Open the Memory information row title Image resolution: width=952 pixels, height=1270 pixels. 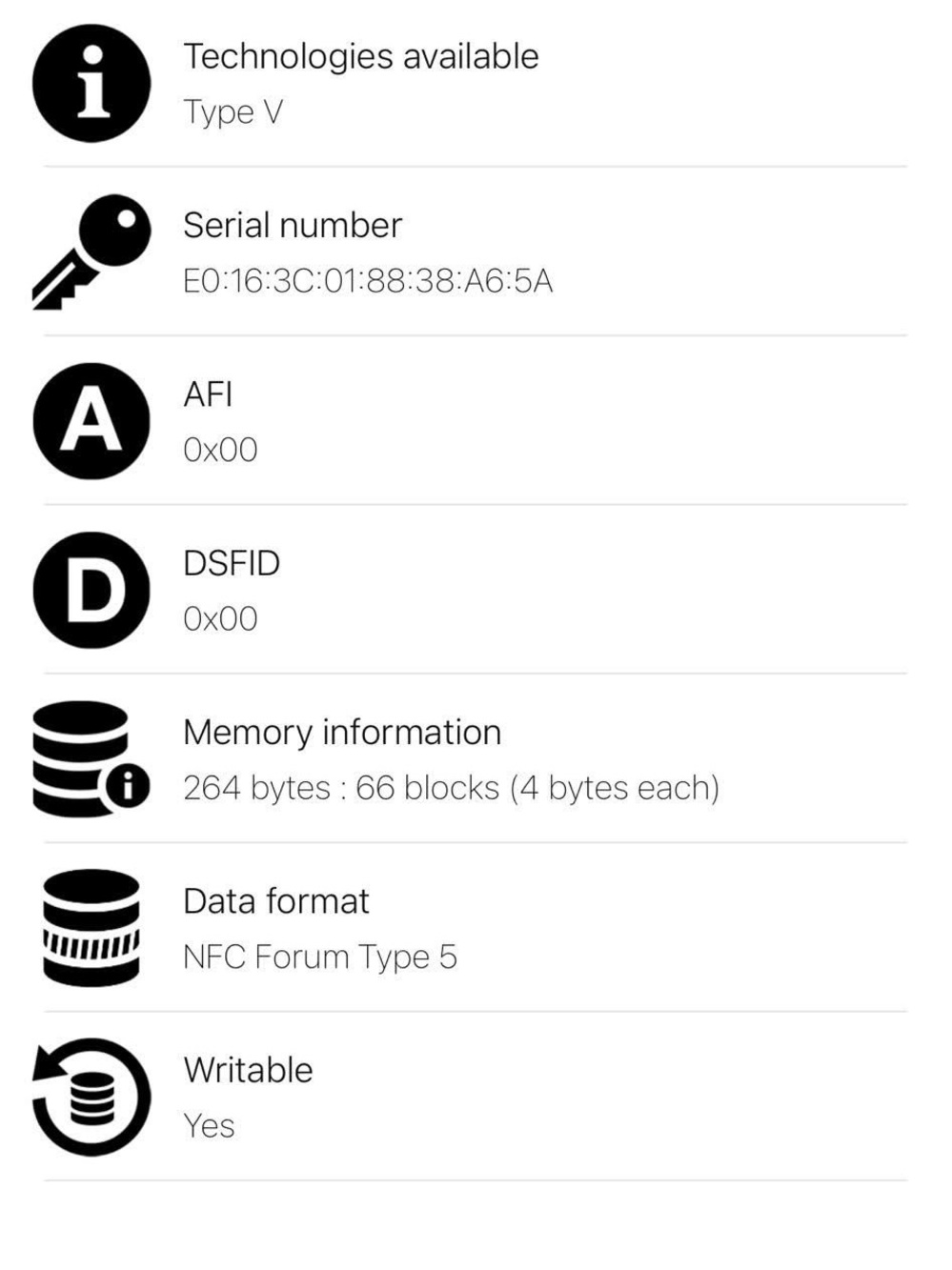pyautogui.click(x=342, y=733)
